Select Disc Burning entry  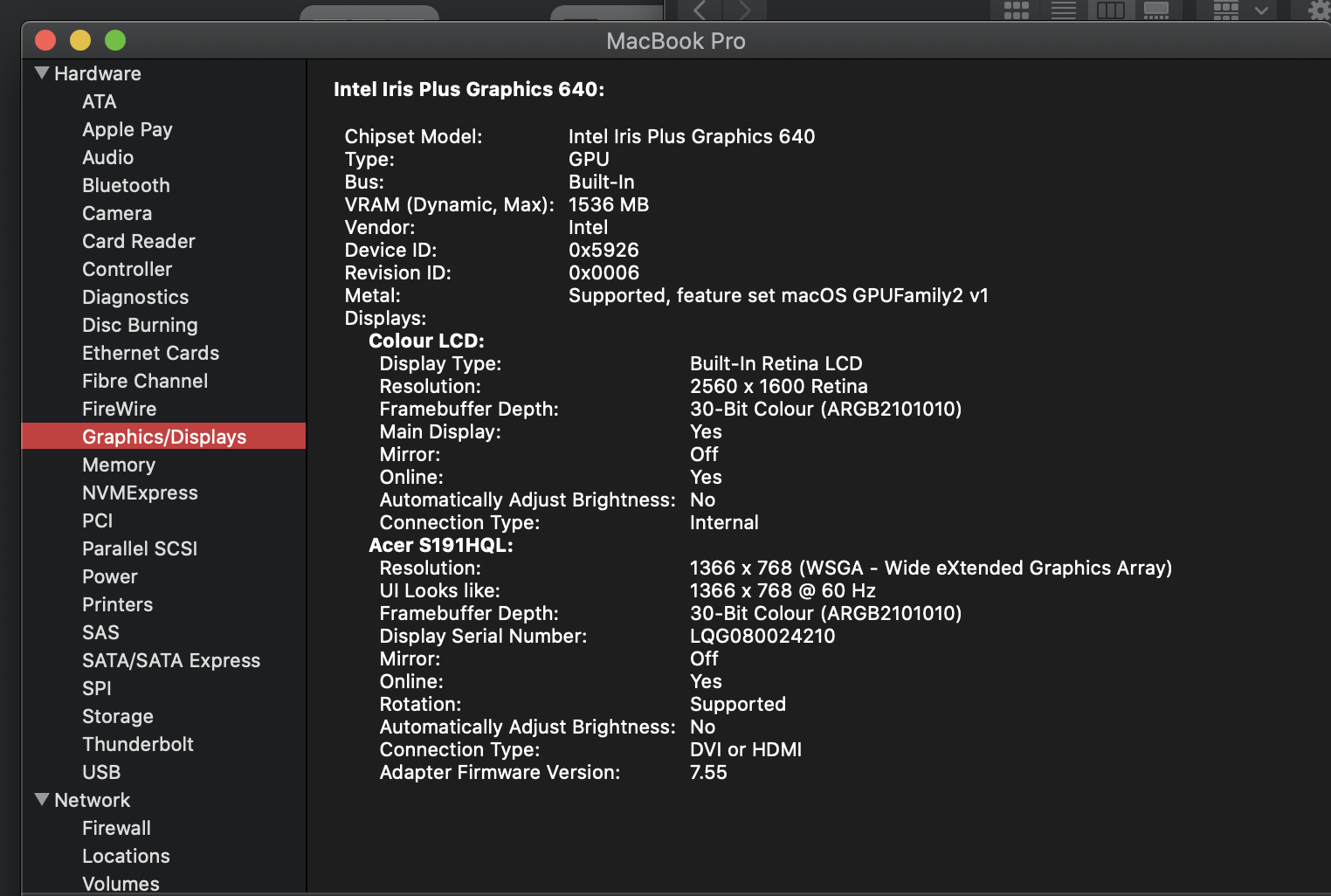pyautogui.click(x=140, y=325)
